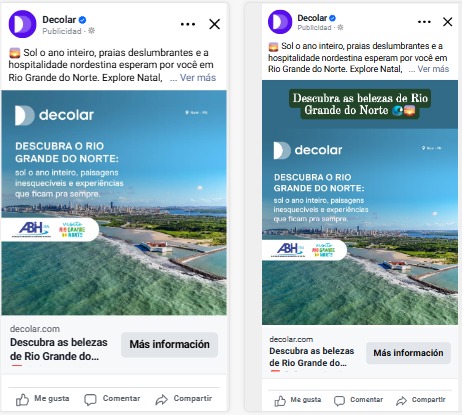
Task: Expand right ad text with Ver más
Action: click(433, 69)
